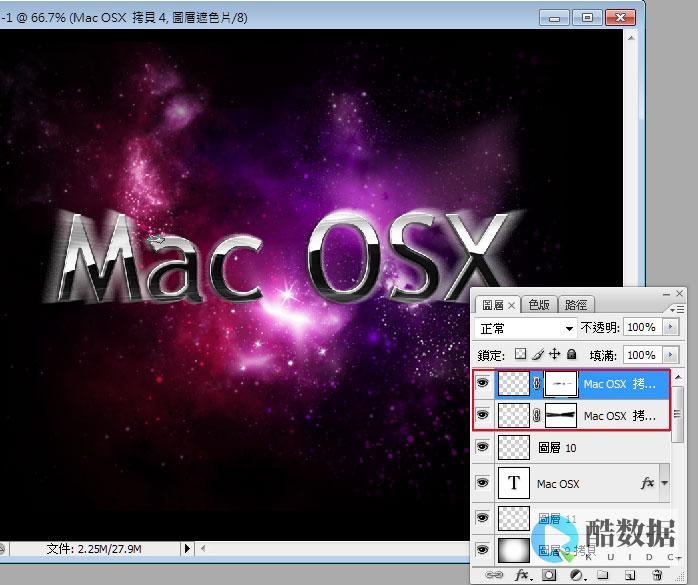The height and width of the screenshot is (585, 698).
Task: Switch to the 色版 tab
Action: (539, 305)
